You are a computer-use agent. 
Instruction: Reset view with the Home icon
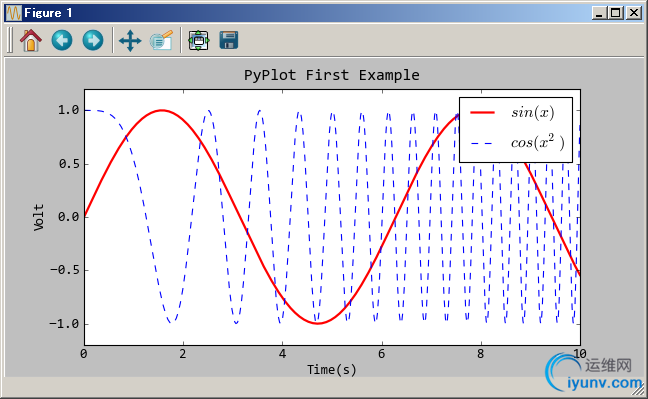point(31,41)
